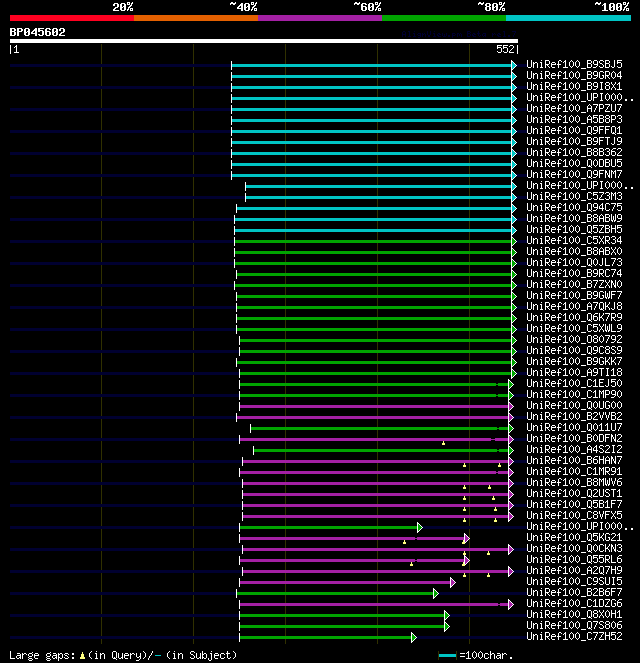Screen dimensions: 640x663
Task: Click the UniRef100_Q5B1F7 label
Action: (574, 504)
